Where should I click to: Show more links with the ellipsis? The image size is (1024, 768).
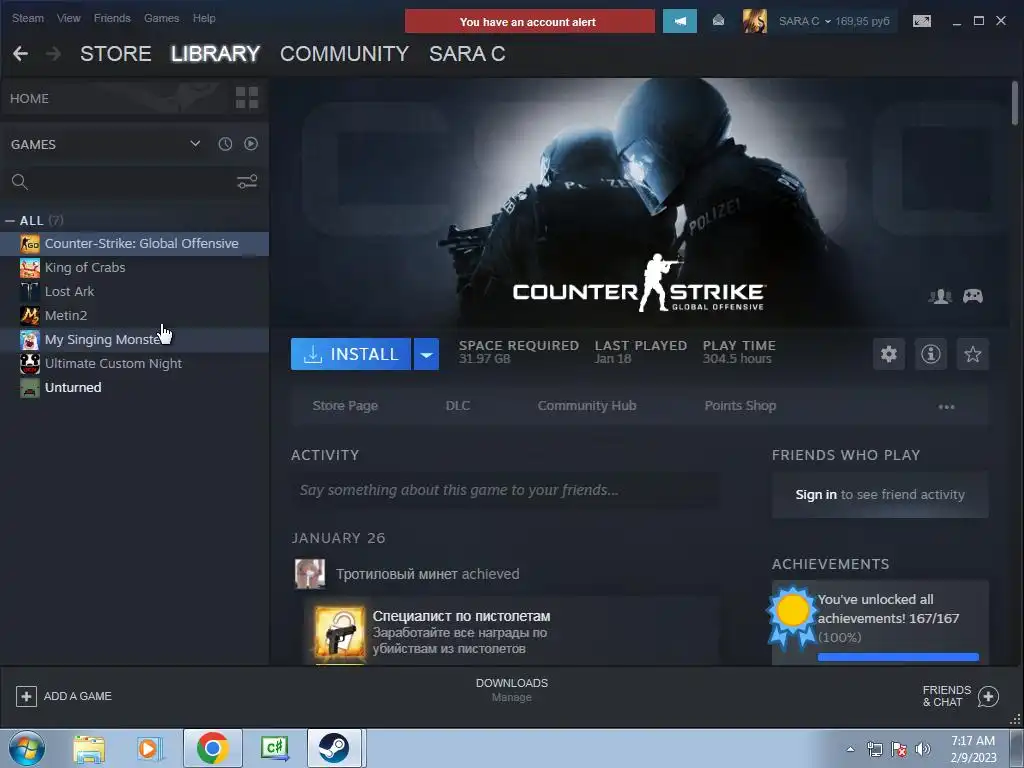(946, 406)
